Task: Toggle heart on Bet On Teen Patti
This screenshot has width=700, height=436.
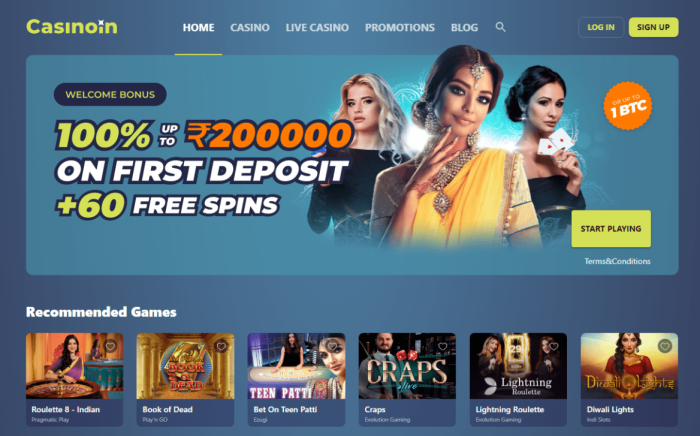Action: (x=332, y=346)
